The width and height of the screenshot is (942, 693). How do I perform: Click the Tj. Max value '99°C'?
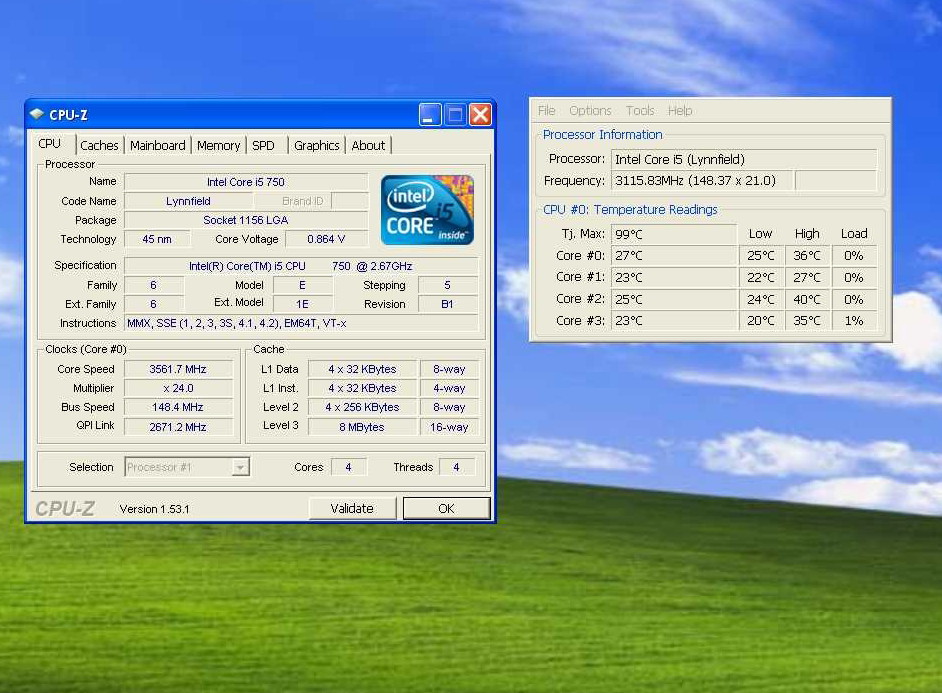click(673, 234)
